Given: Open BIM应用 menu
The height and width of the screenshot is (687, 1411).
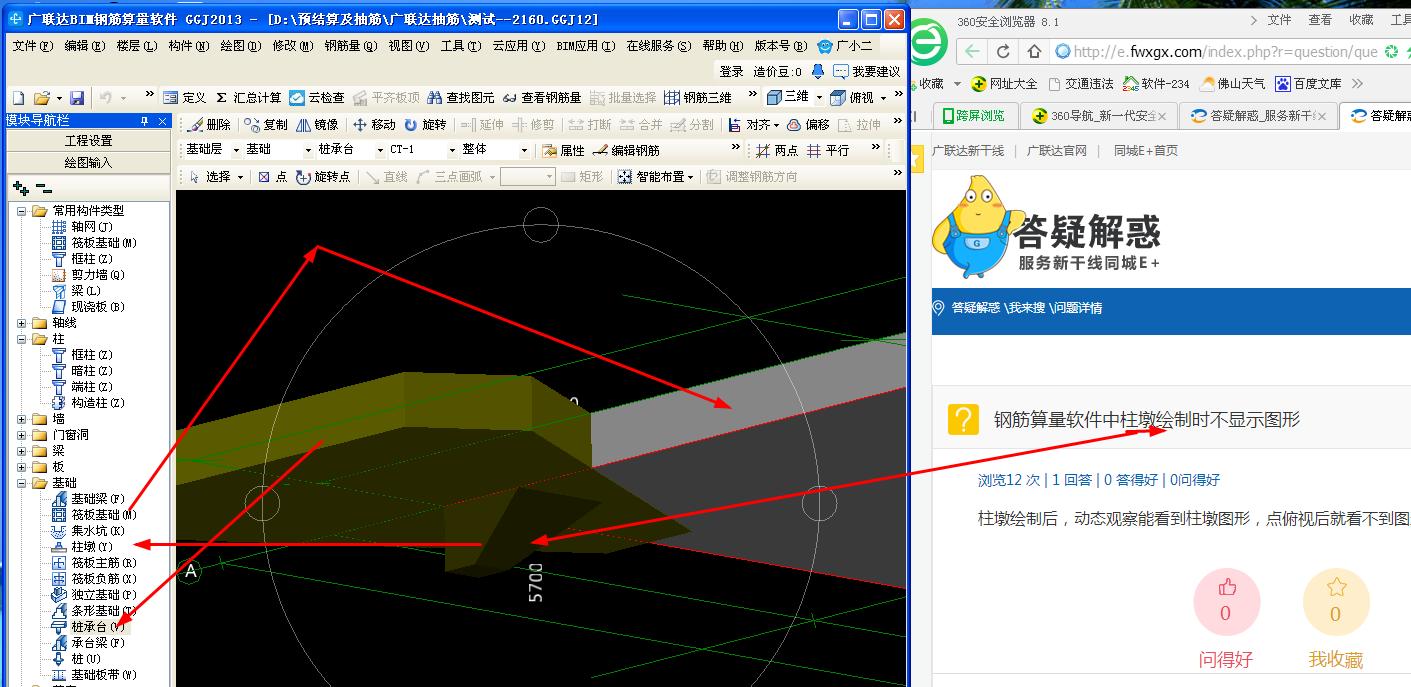Looking at the screenshot, I should [586, 46].
